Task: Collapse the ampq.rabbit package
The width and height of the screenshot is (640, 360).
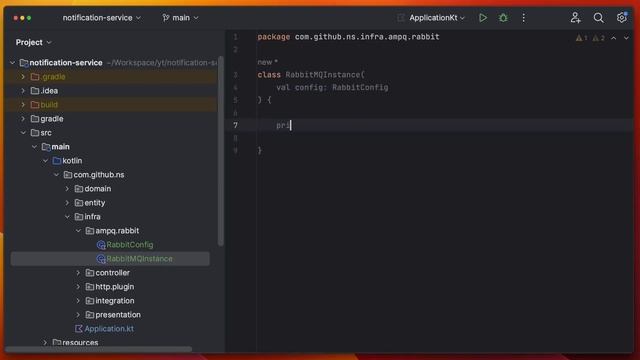Action: [78, 231]
